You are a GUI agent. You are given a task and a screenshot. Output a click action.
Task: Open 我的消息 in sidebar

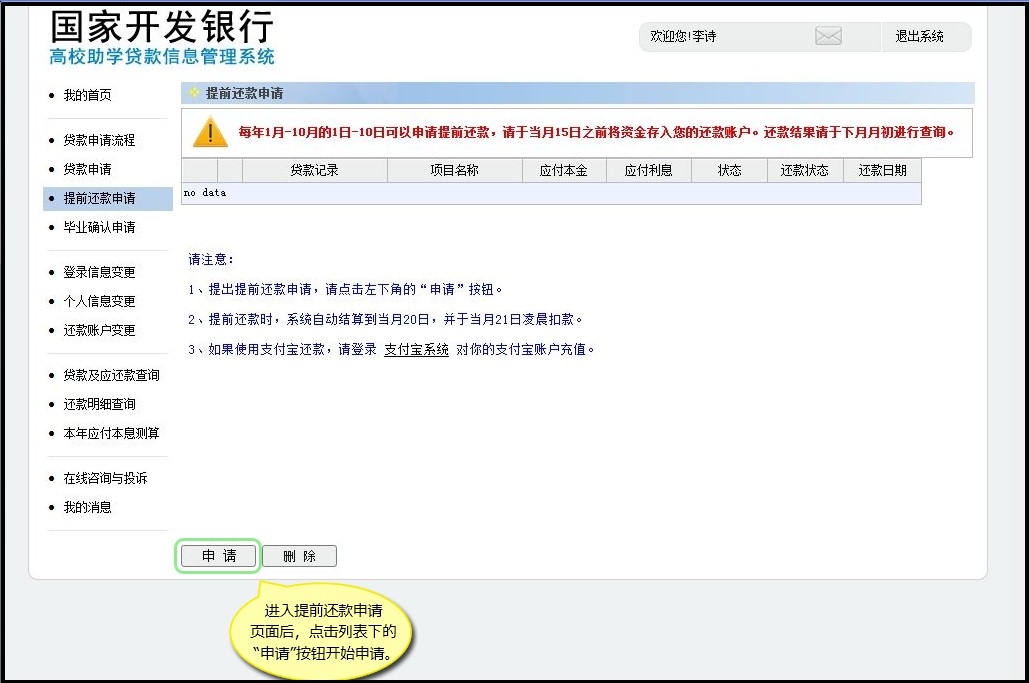click(x=88, y=507)
